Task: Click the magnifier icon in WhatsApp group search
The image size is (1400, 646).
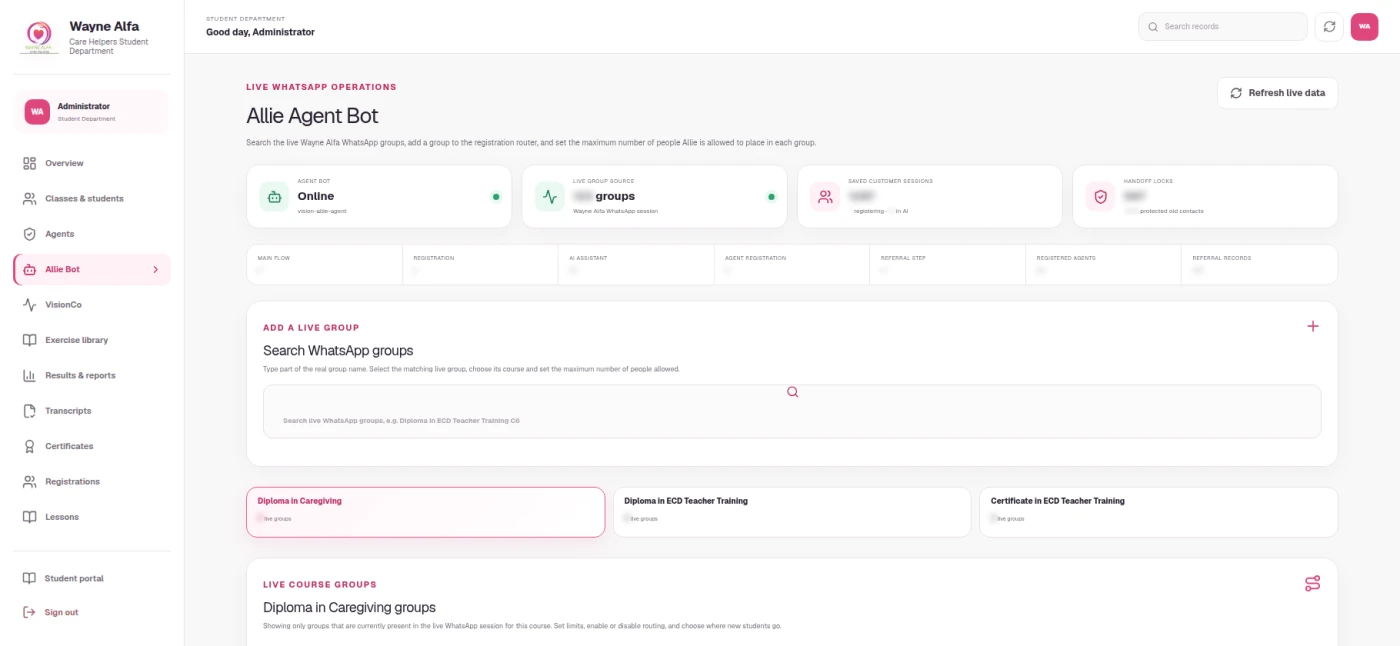Action: coord(793,392)
